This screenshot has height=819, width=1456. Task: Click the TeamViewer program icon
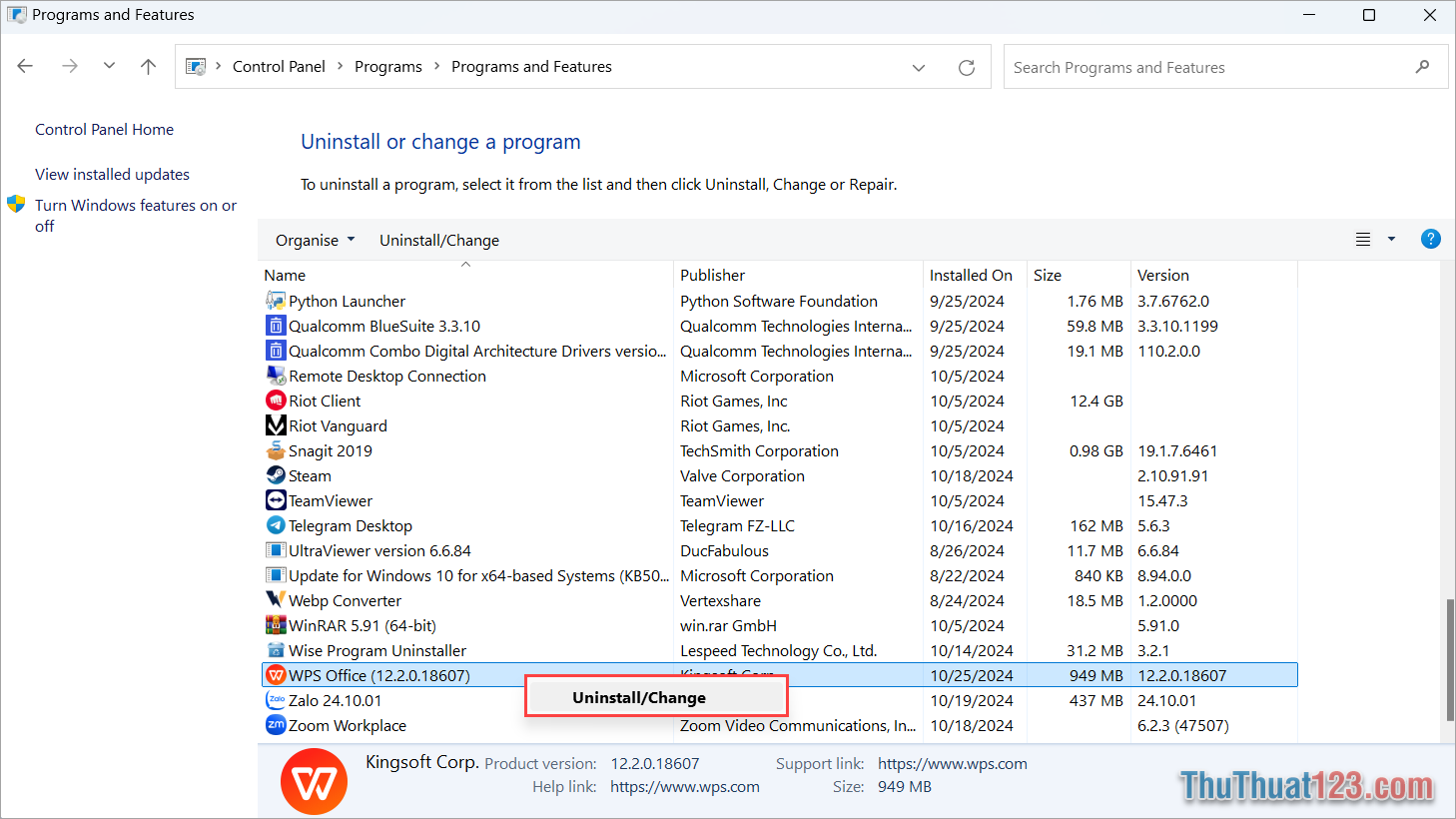276,500
